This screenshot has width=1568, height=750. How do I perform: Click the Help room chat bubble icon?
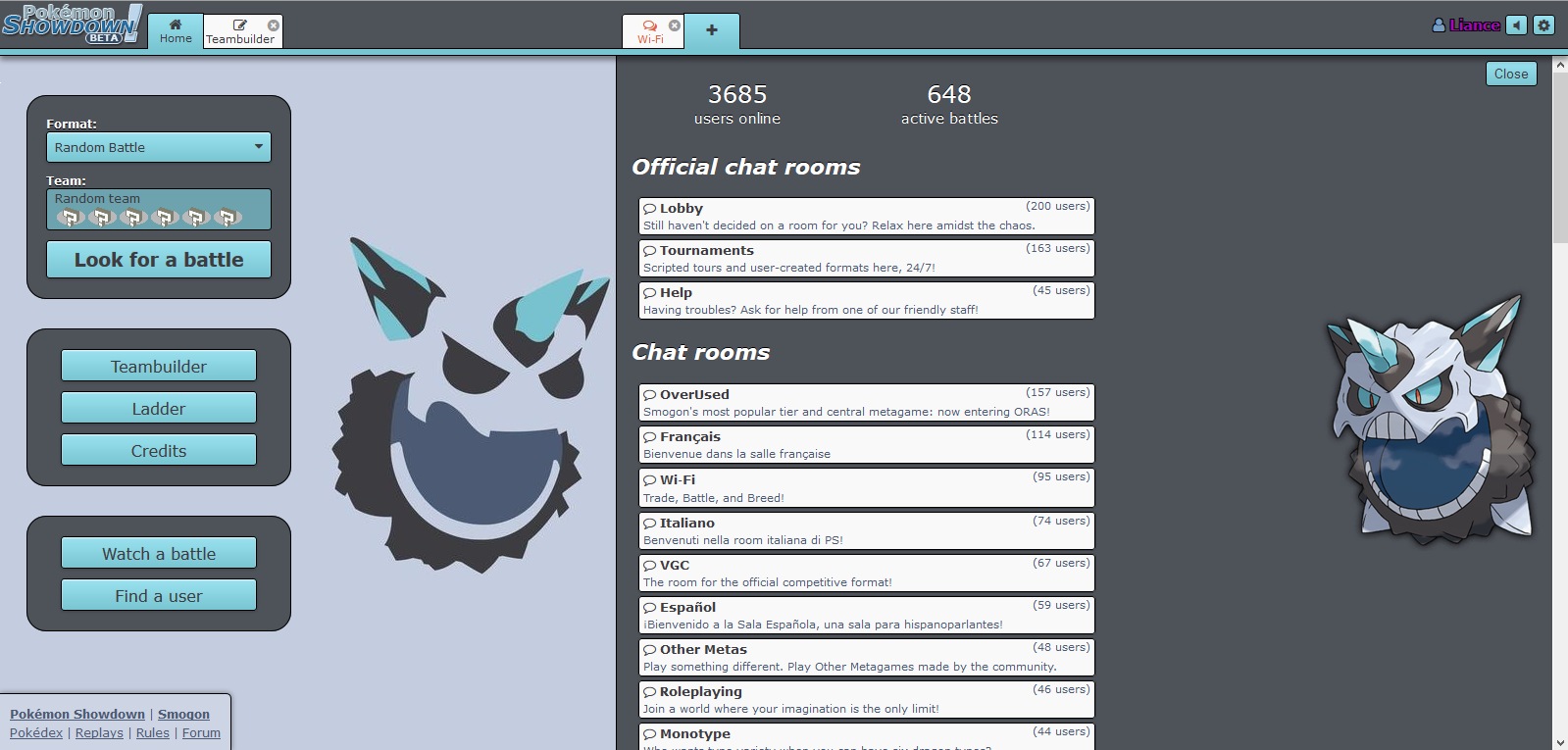tap(649, 293)
